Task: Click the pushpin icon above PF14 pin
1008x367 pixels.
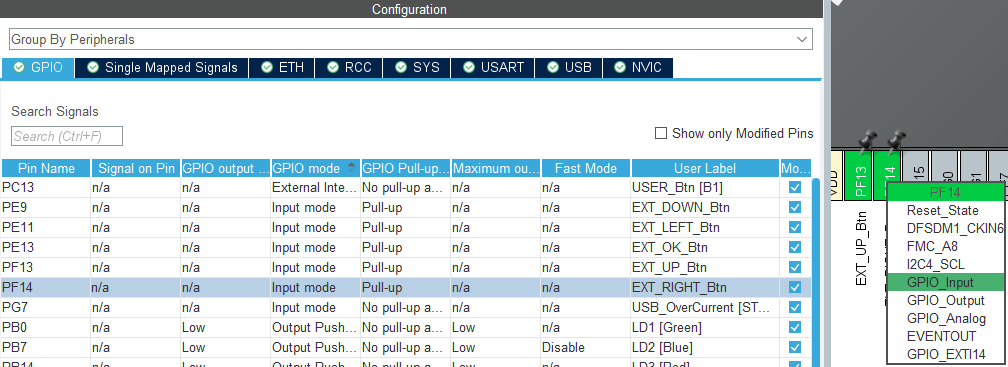Action: (895, 141)
